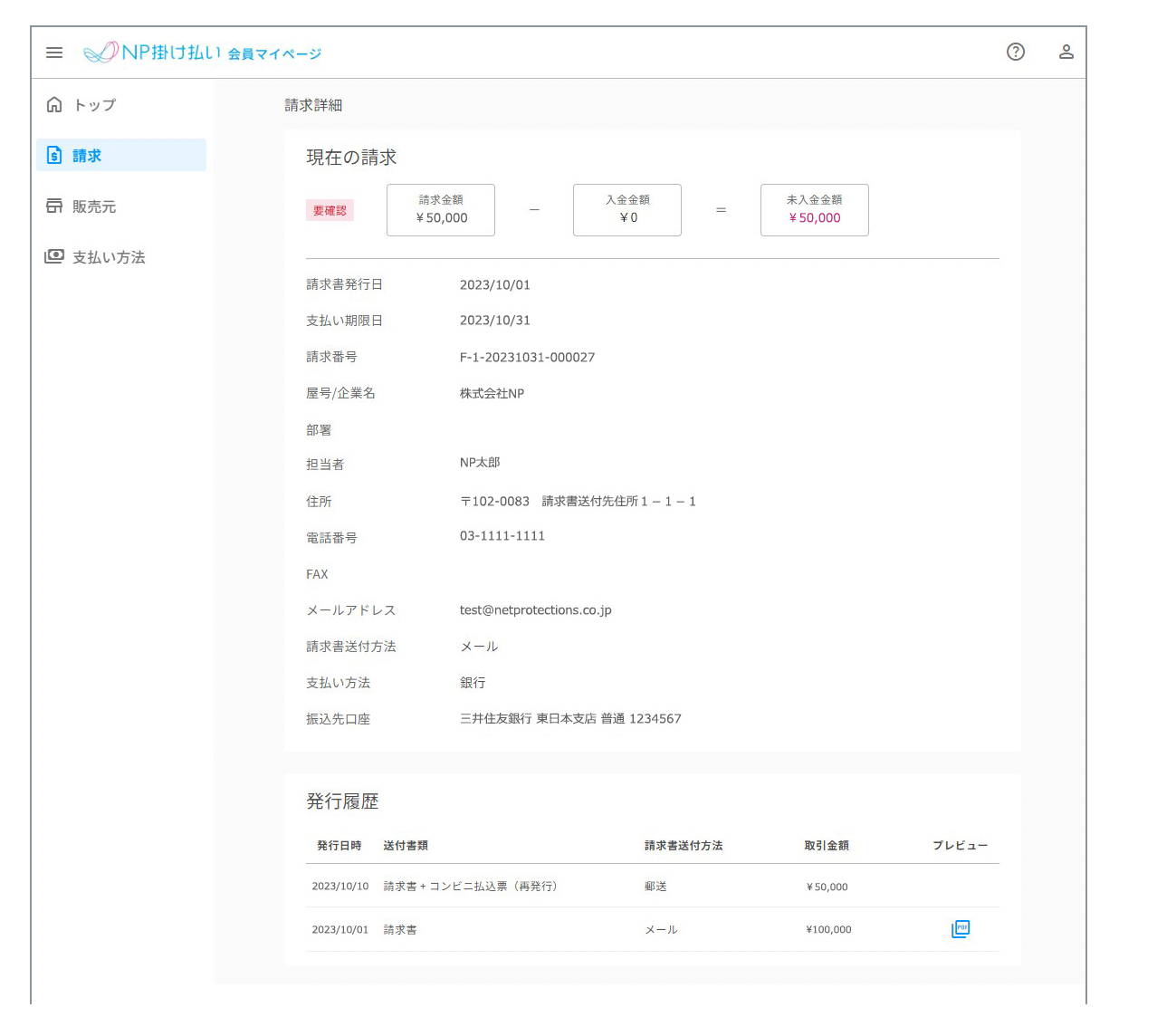Click the store icon beside 販売元
1157x1036 pixels.
54,206
